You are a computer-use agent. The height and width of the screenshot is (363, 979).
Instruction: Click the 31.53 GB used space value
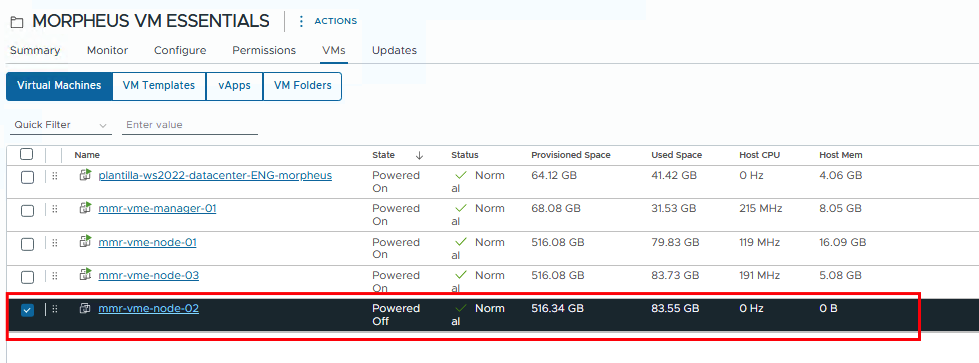[x=674, y=208]
